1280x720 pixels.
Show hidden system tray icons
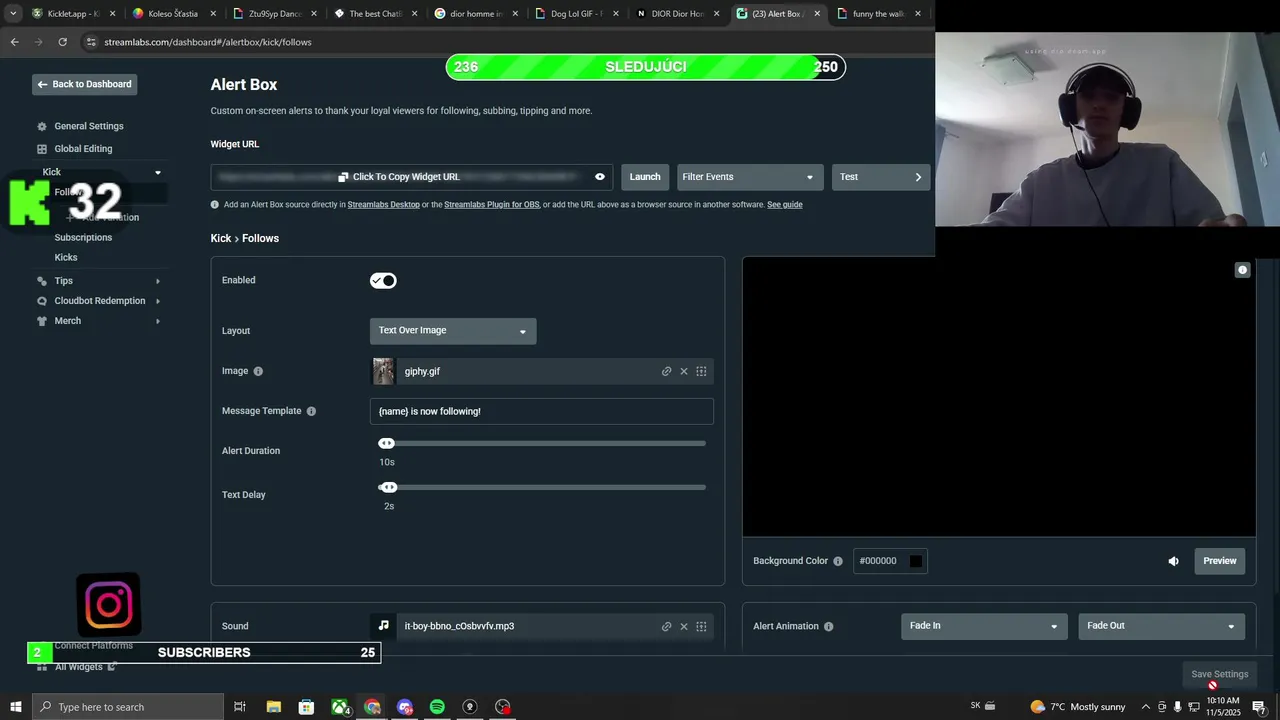(1145, 707)
